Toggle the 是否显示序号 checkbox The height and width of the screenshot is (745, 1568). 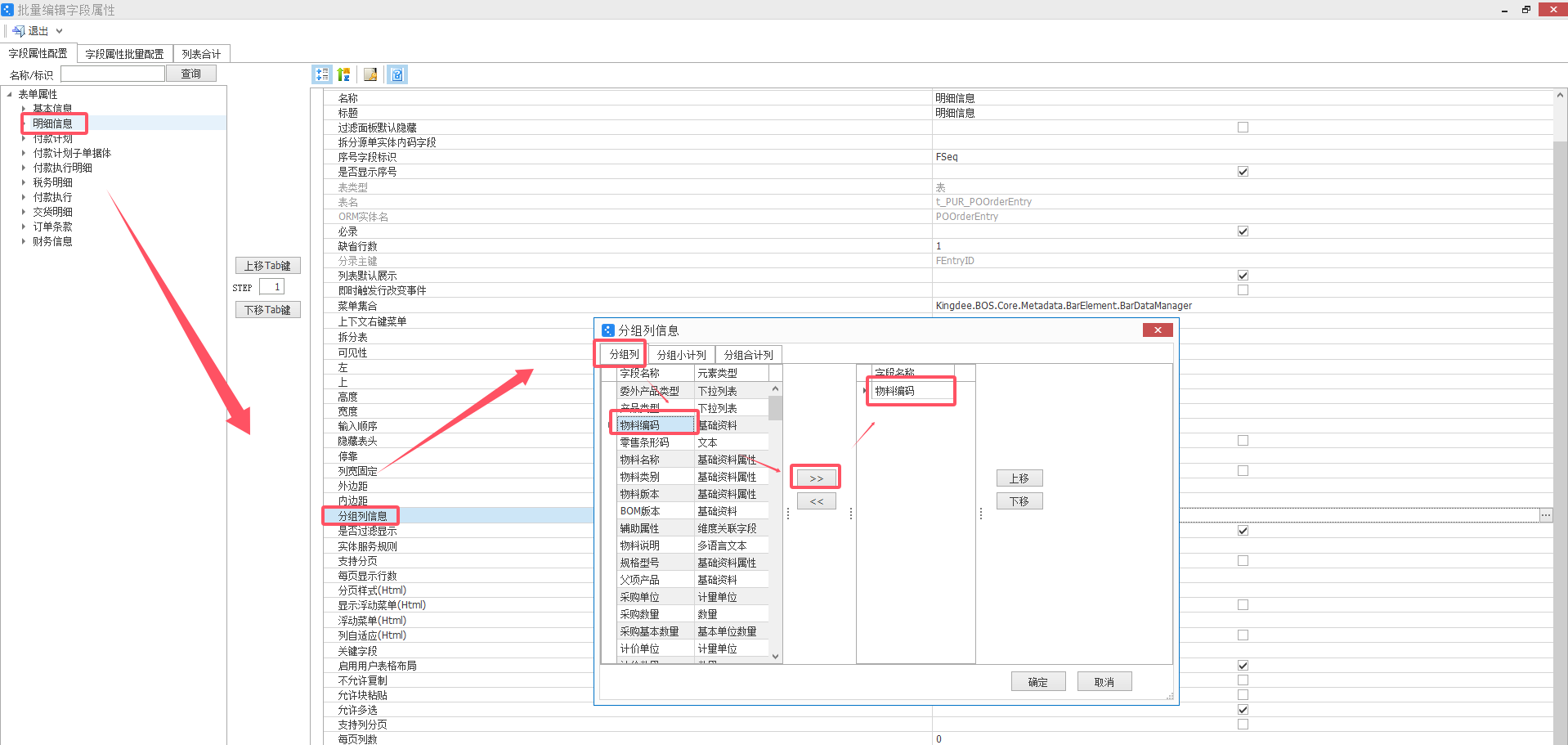[x=1243, y=172]
